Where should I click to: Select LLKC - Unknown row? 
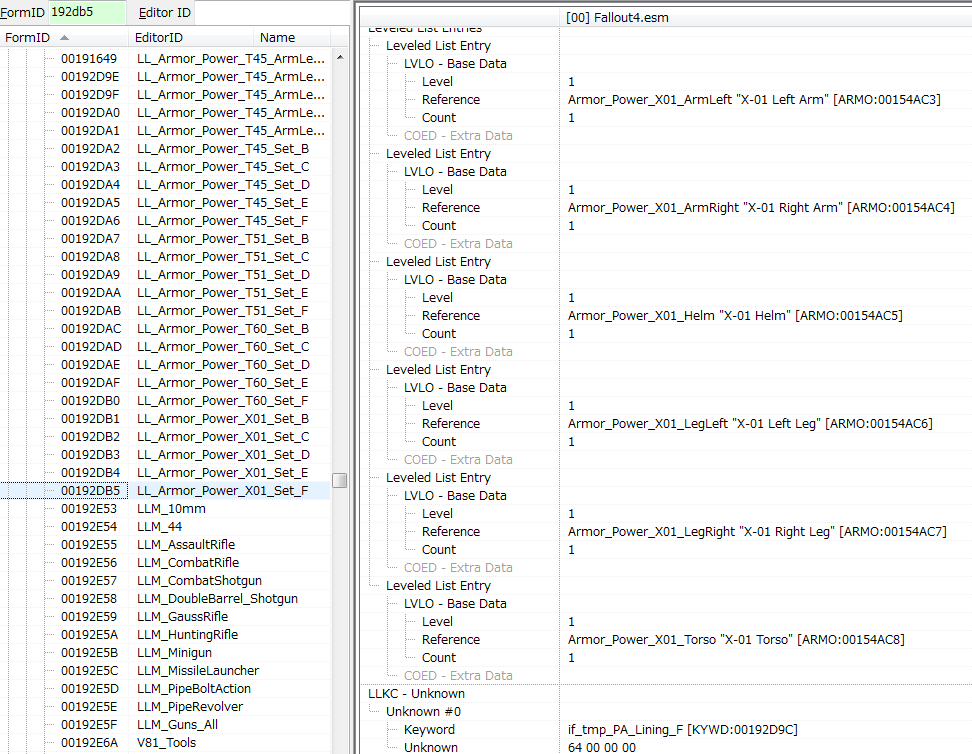pos(417,693)
